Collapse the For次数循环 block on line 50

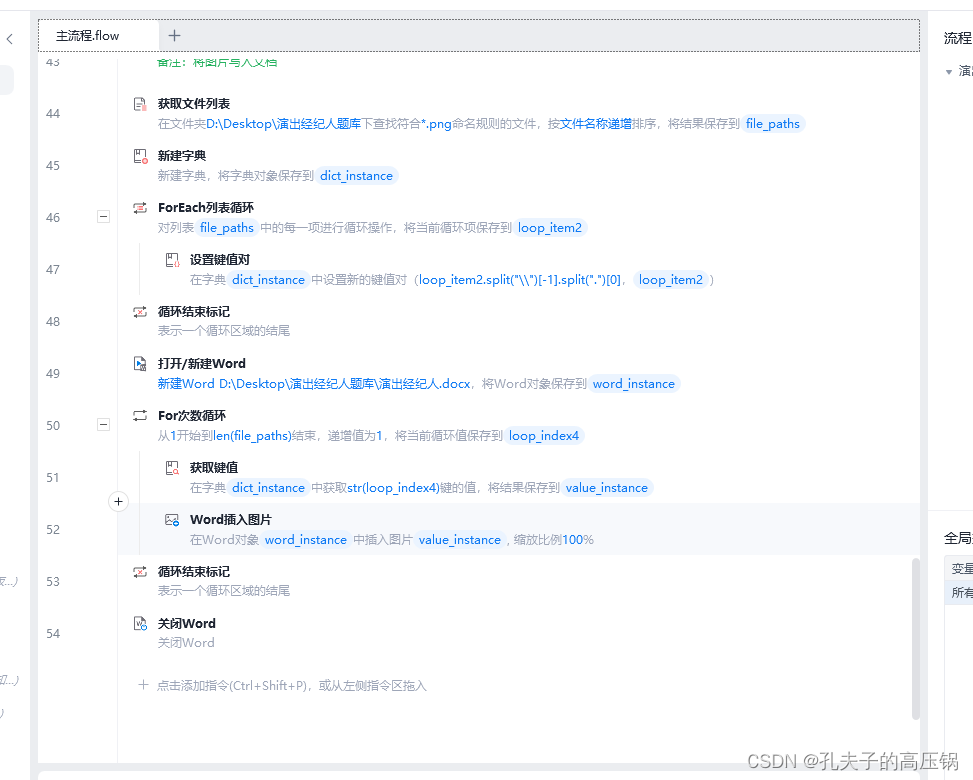coord(103,425)
